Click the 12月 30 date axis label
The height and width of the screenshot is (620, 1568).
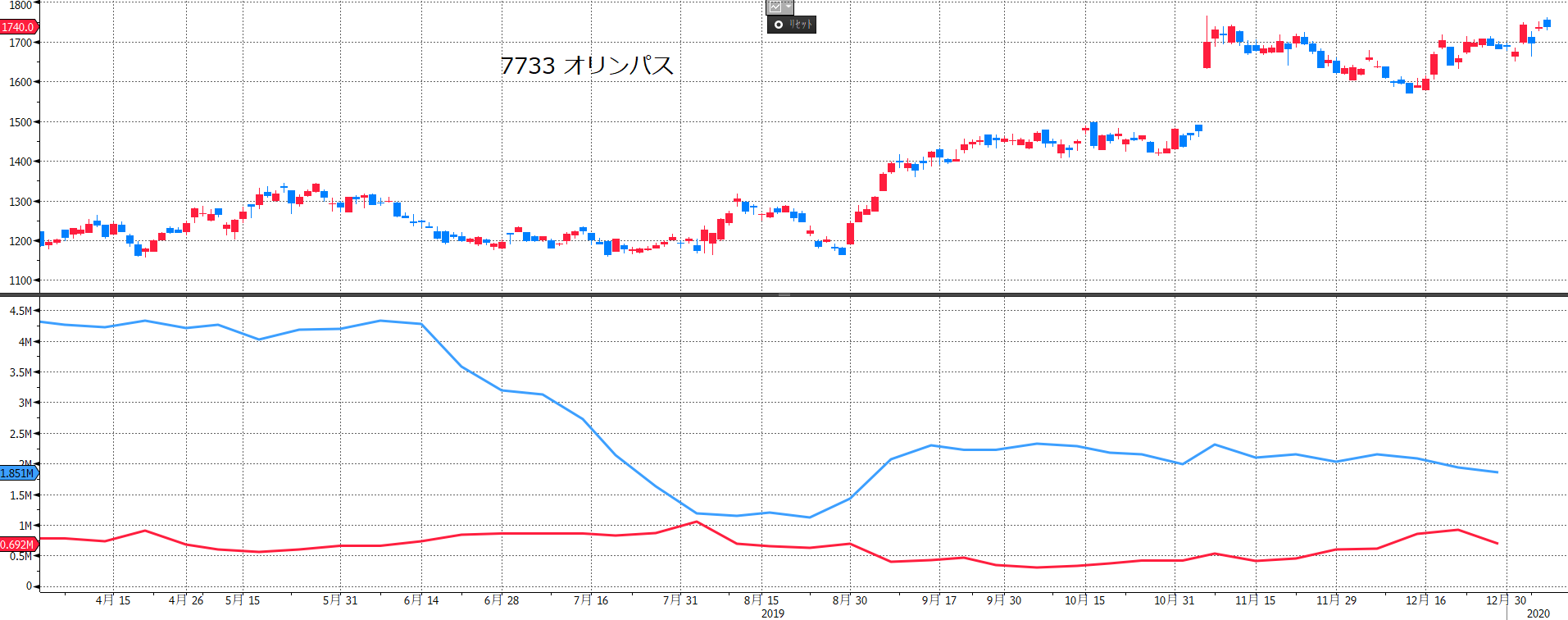pyautogui.click(x=1506, y=600)
